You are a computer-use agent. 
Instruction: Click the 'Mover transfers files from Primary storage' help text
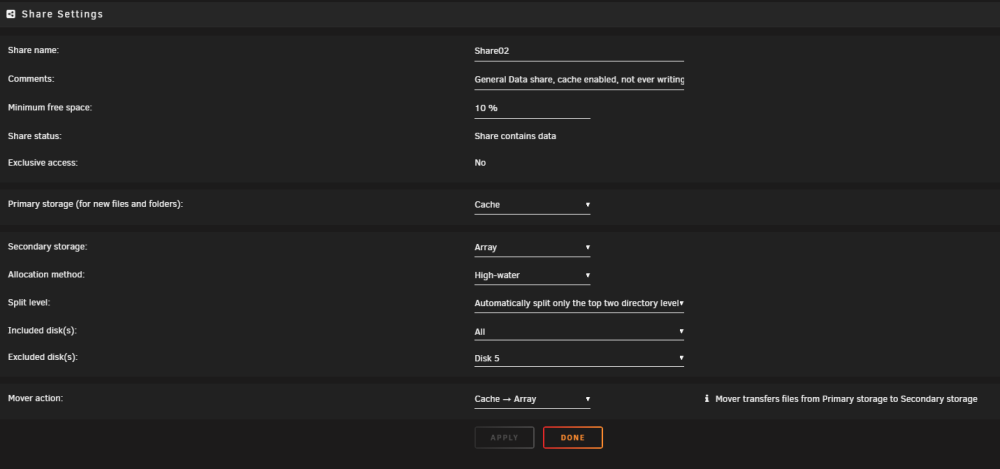point(846,399)
